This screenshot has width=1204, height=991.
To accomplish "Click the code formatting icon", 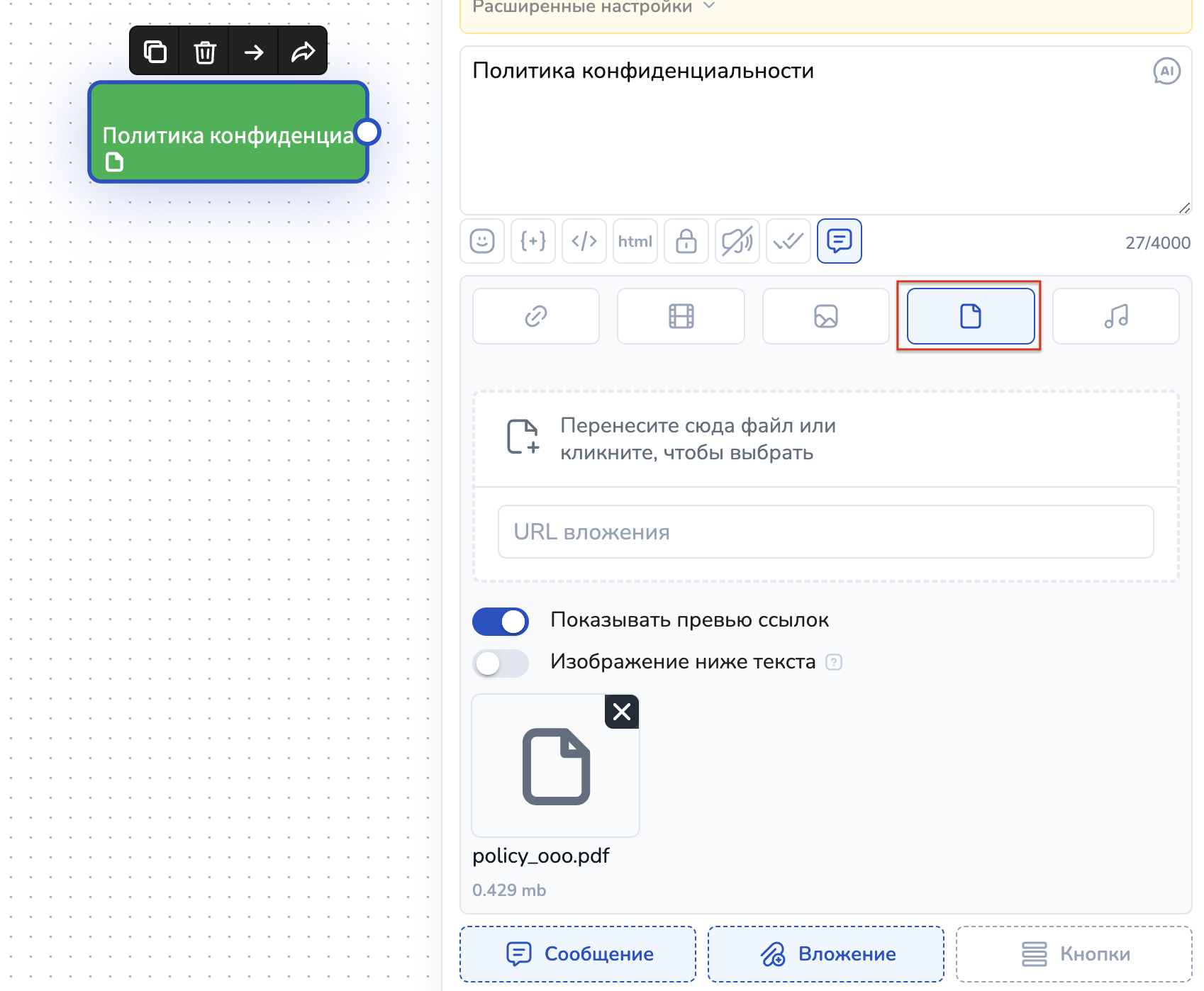I will 584,242.
